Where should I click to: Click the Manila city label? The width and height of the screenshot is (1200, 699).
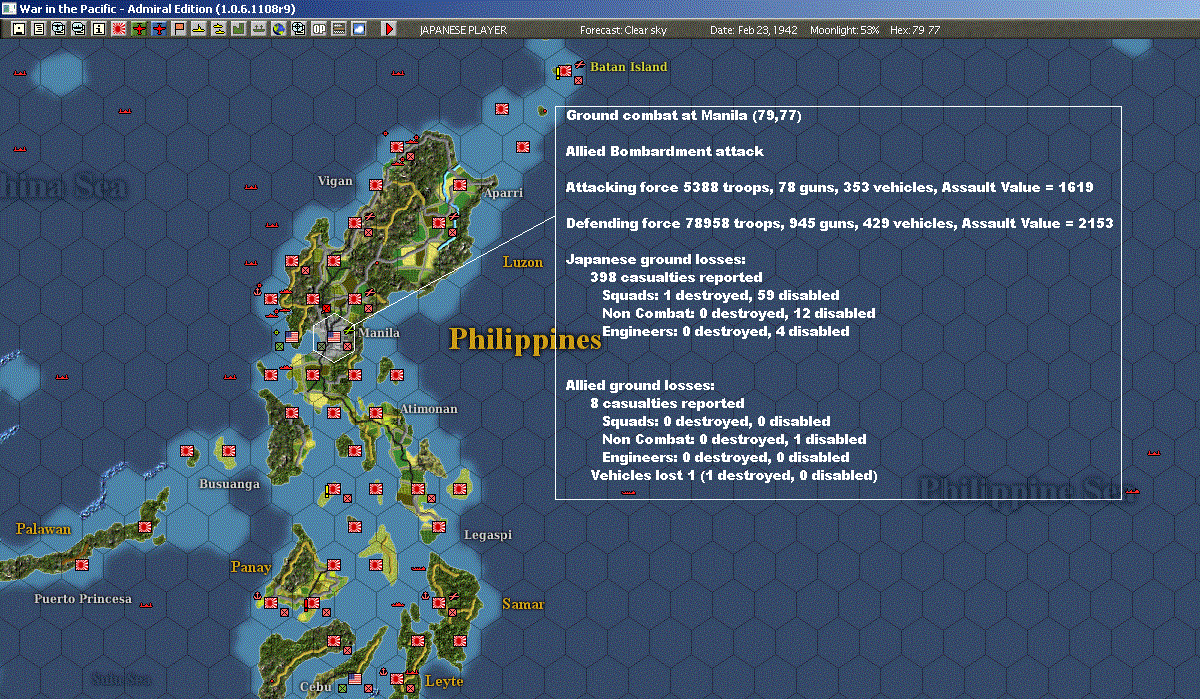[379, 333]
